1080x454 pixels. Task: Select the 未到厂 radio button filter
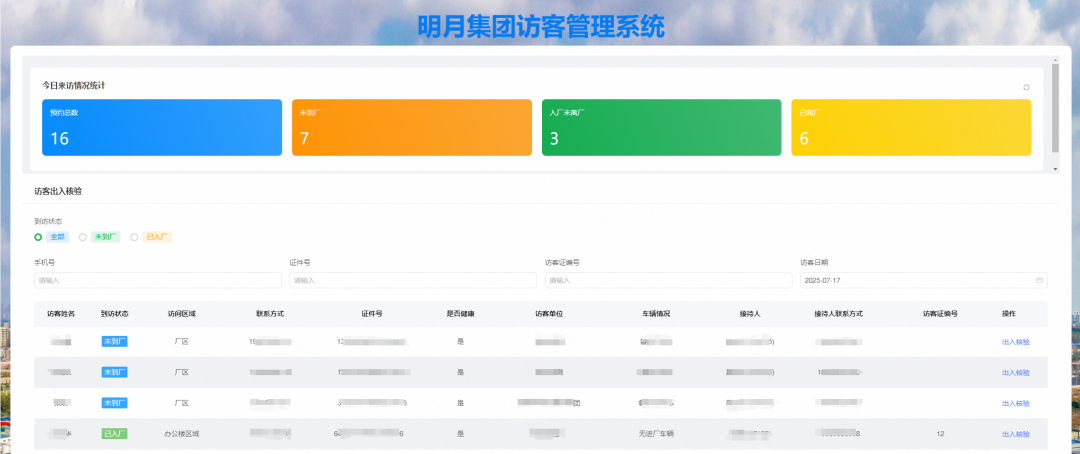coord(83,237)
